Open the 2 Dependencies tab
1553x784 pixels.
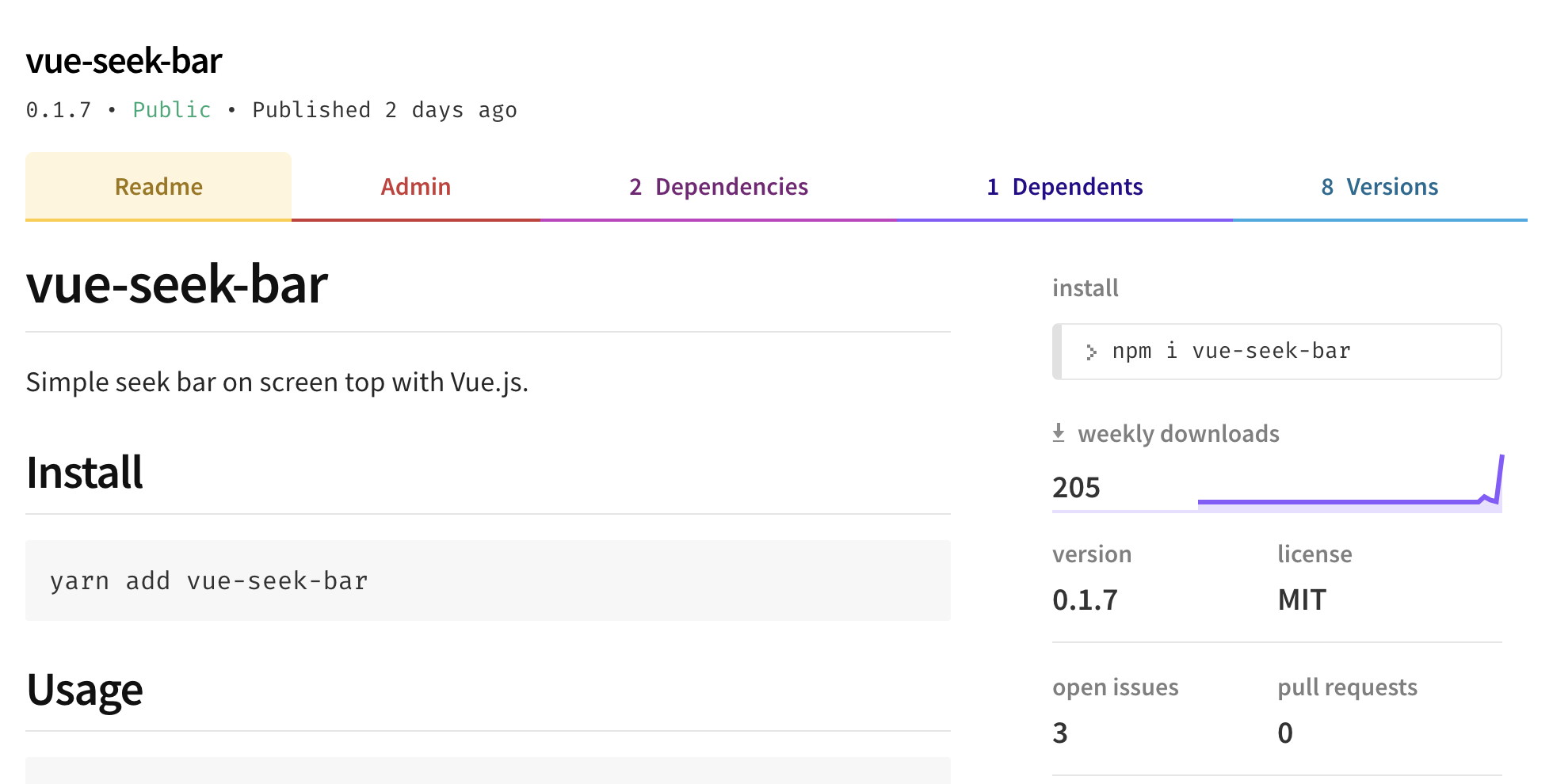(718, 187)
